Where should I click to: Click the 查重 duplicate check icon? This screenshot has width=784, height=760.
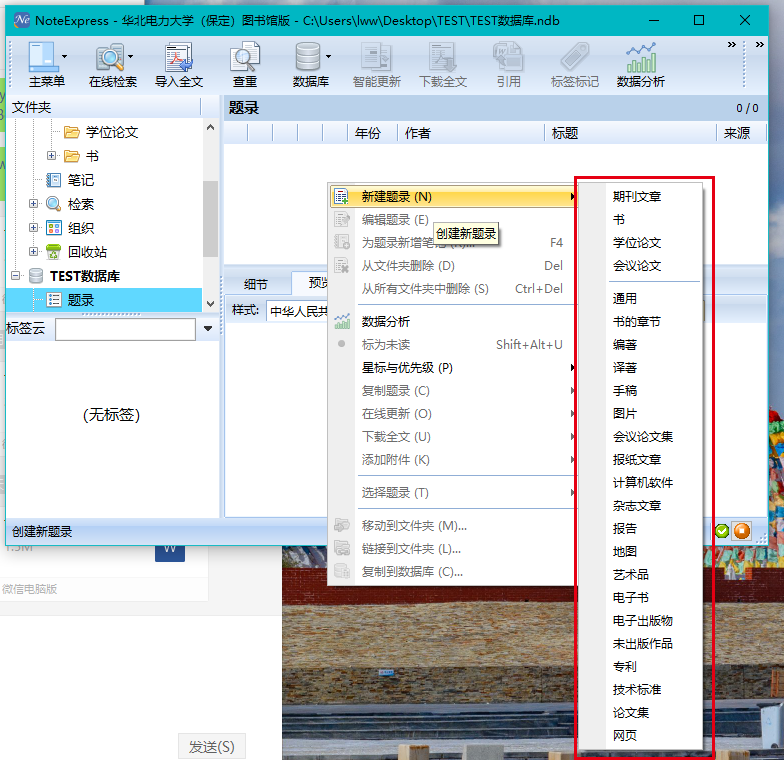click(244, 56)
